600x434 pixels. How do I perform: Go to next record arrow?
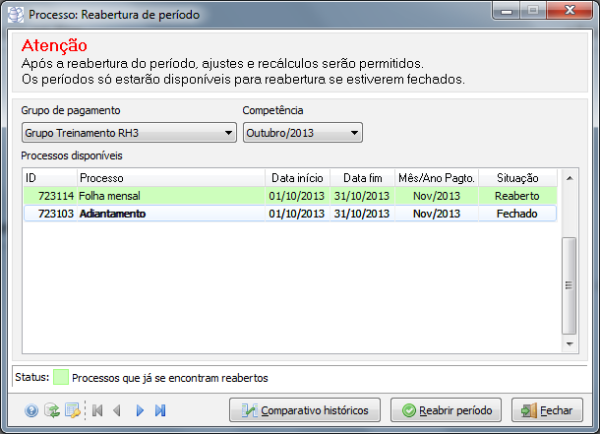pos(140,410)
